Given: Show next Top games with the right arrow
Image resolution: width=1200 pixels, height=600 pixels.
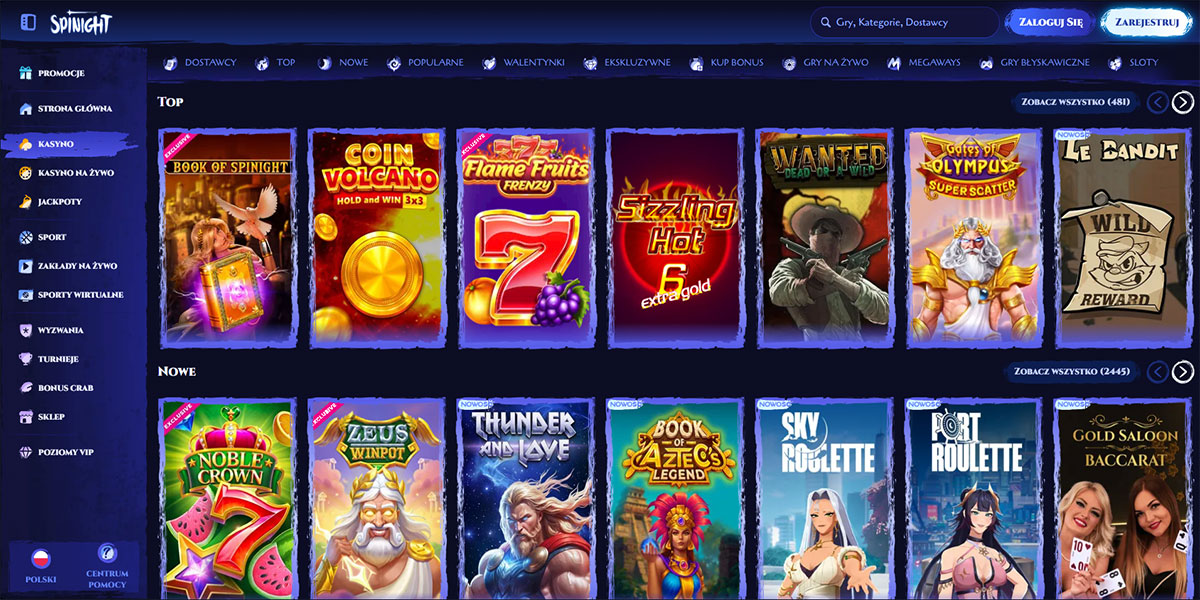Looking at the screenshot, I should pyautogui.click(x=1183, y=101).
